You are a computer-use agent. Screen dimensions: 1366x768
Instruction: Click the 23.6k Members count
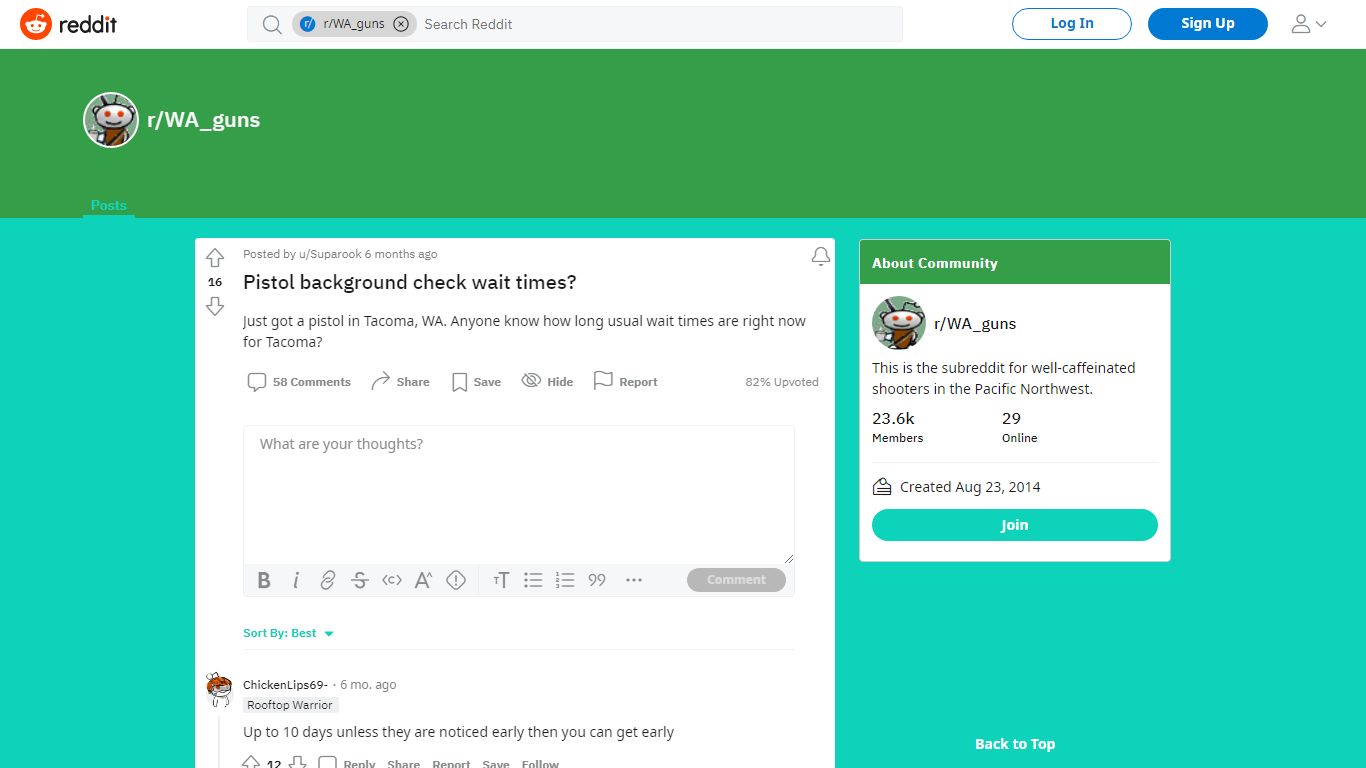pos(898,427)
